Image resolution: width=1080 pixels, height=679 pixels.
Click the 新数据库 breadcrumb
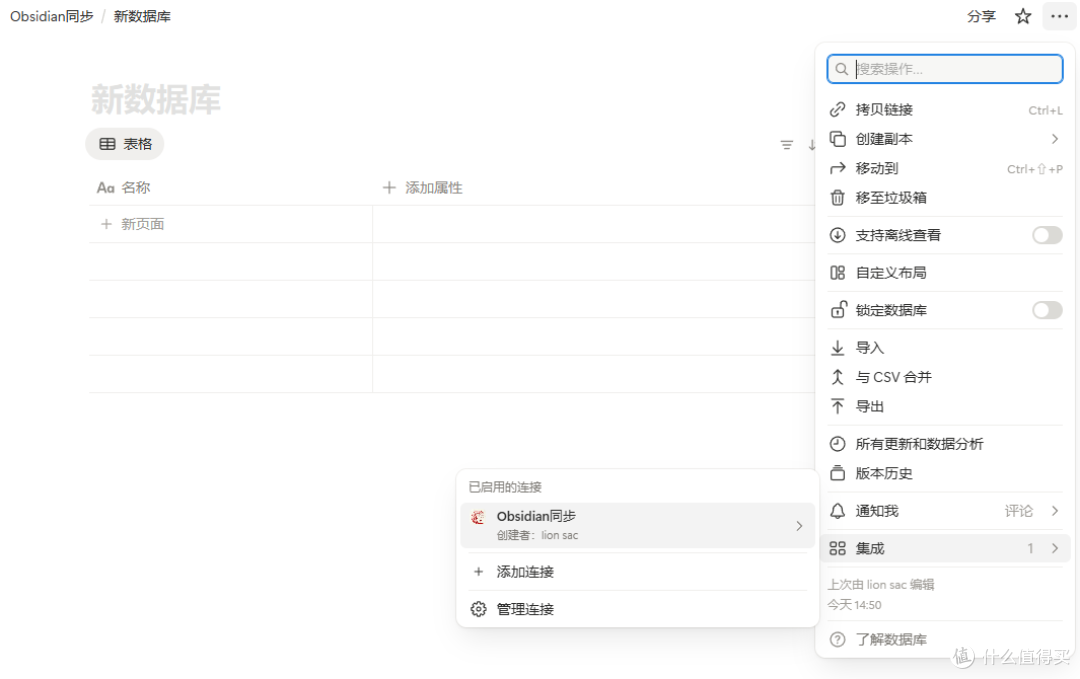pos(142,16)
